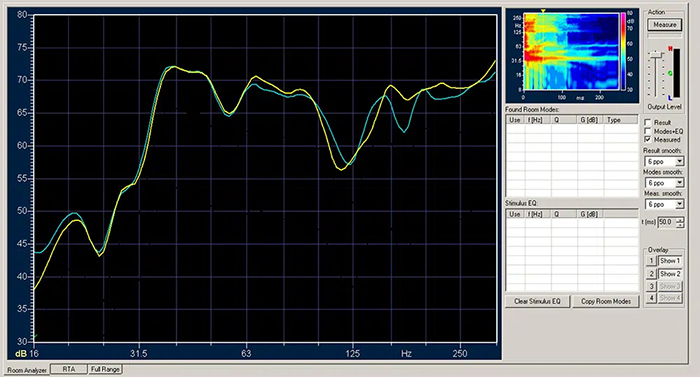Copy Room Modes to stimulus EQ
The height and width of the screenshot is (377, 700).
pos(606,302)
